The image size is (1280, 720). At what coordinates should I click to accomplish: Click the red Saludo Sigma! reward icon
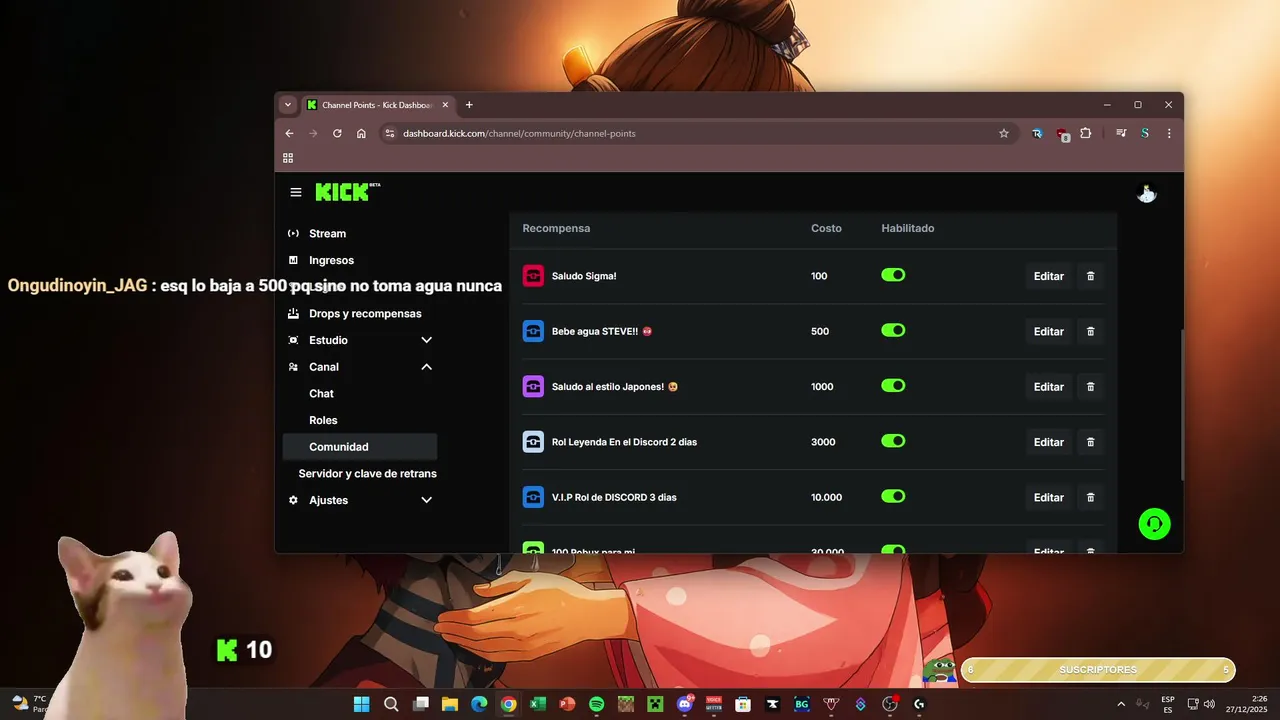(533, 276)
